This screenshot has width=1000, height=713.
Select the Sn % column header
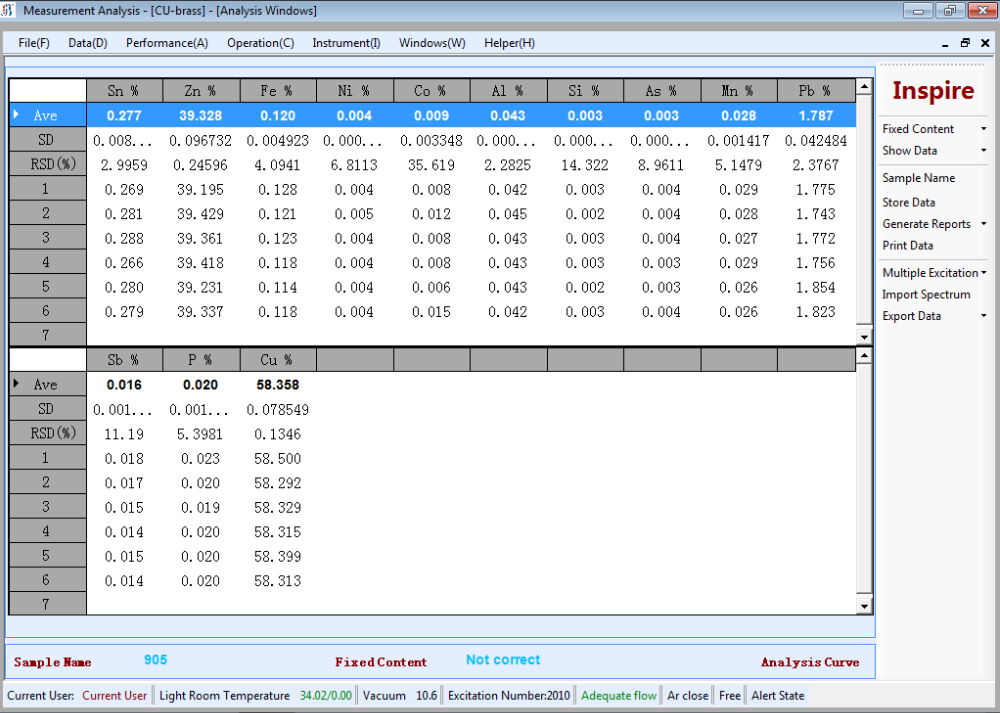click(124, 91)
